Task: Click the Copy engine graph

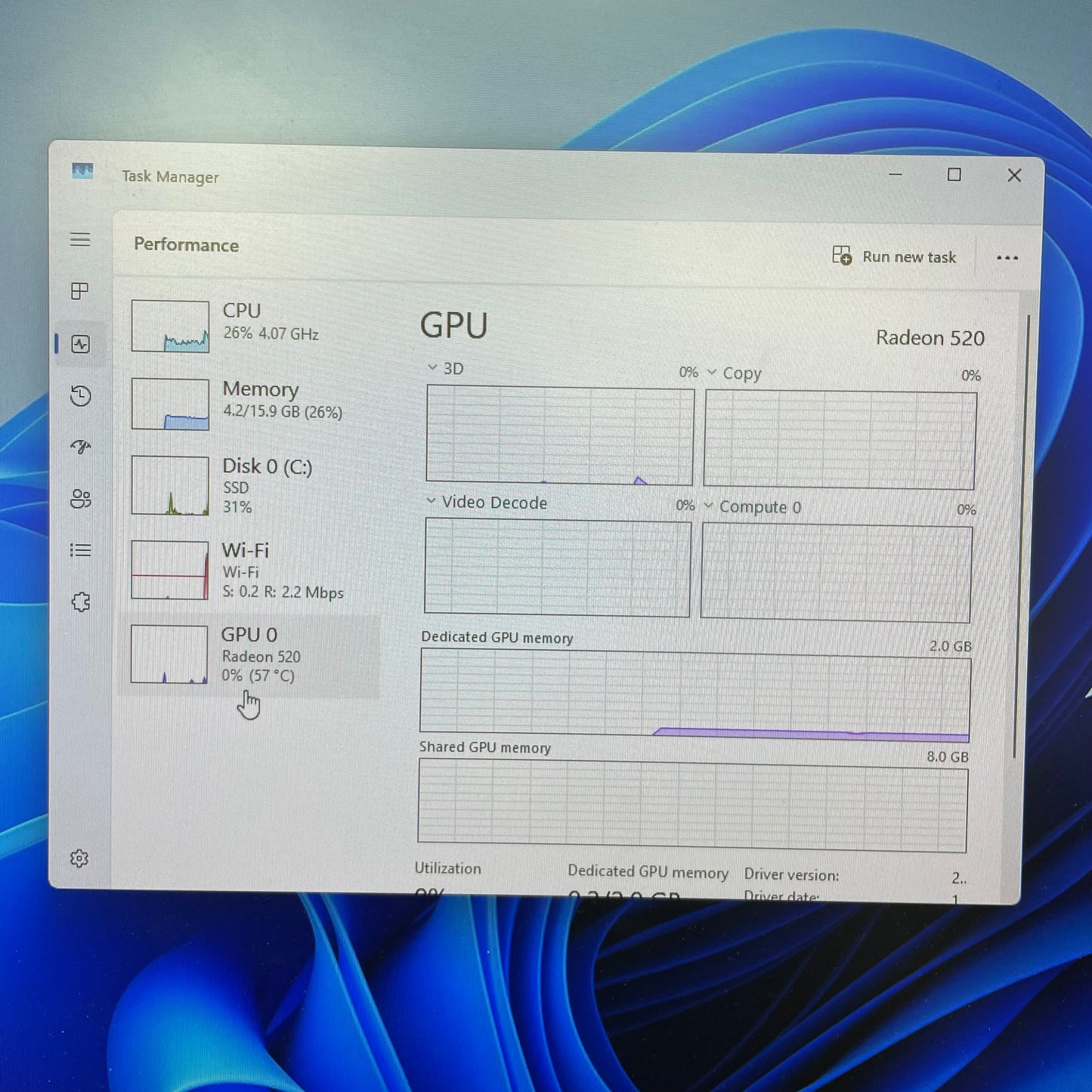Action: click(x=840, y=440)
